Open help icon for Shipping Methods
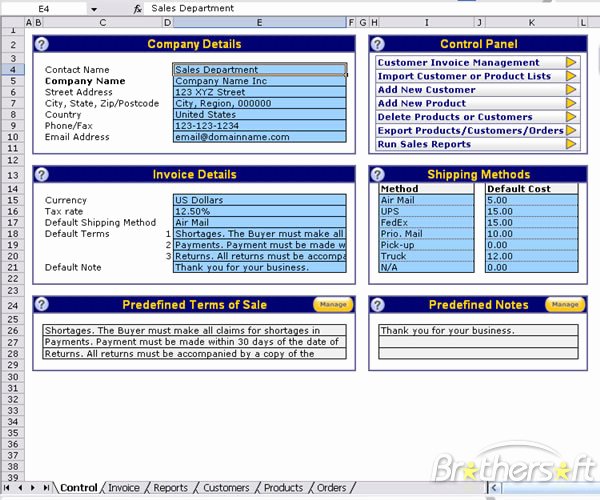This screenshot has height=500, width=600. tap(377, 175)
